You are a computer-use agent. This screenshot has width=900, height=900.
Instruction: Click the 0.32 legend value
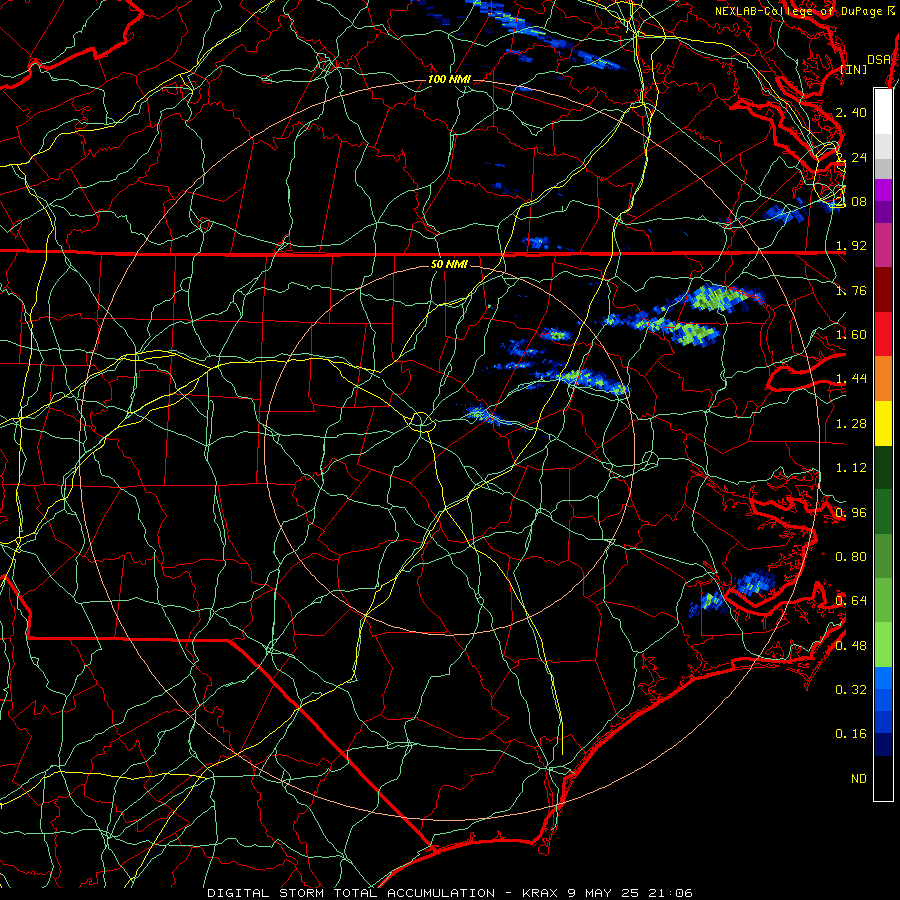pyautogui.click(x=851, y=690)
